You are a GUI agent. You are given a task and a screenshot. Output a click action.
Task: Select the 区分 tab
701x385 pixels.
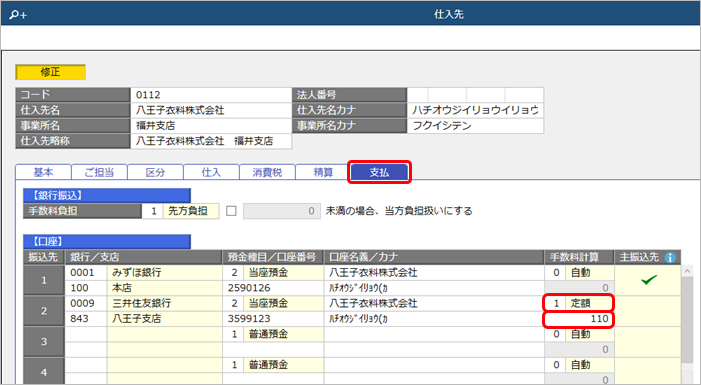[x=155, y=172]
